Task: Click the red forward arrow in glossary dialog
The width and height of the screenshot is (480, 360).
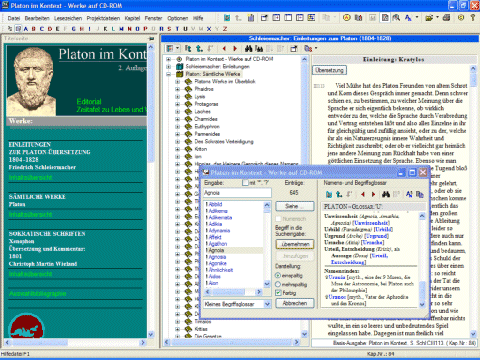Action: point(373,194)
